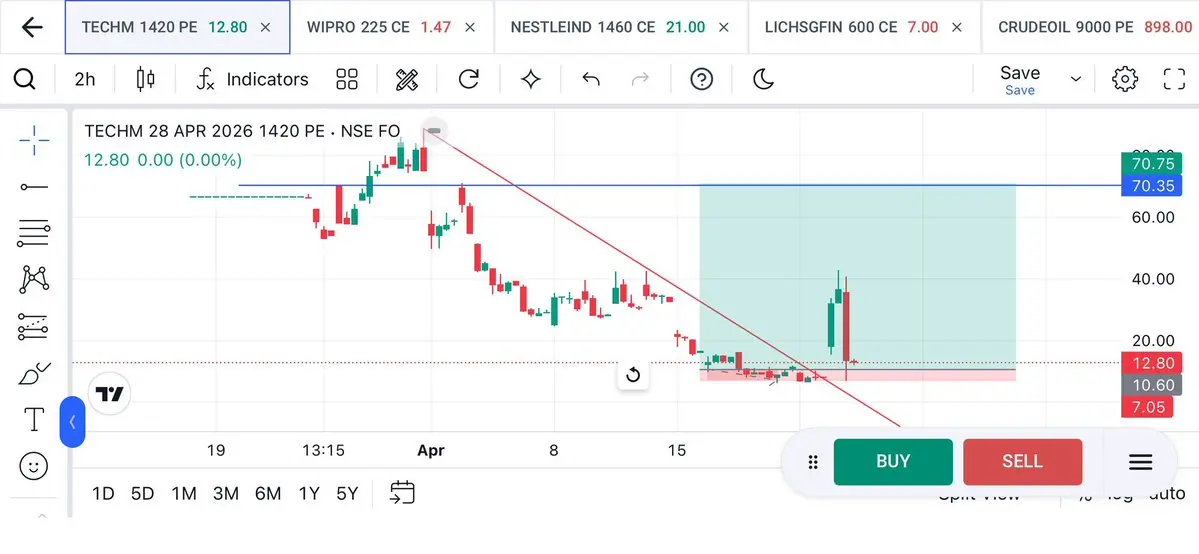Go back with the arrow icon
Screen dimensions: 1199x554
[x=32, y=28]
